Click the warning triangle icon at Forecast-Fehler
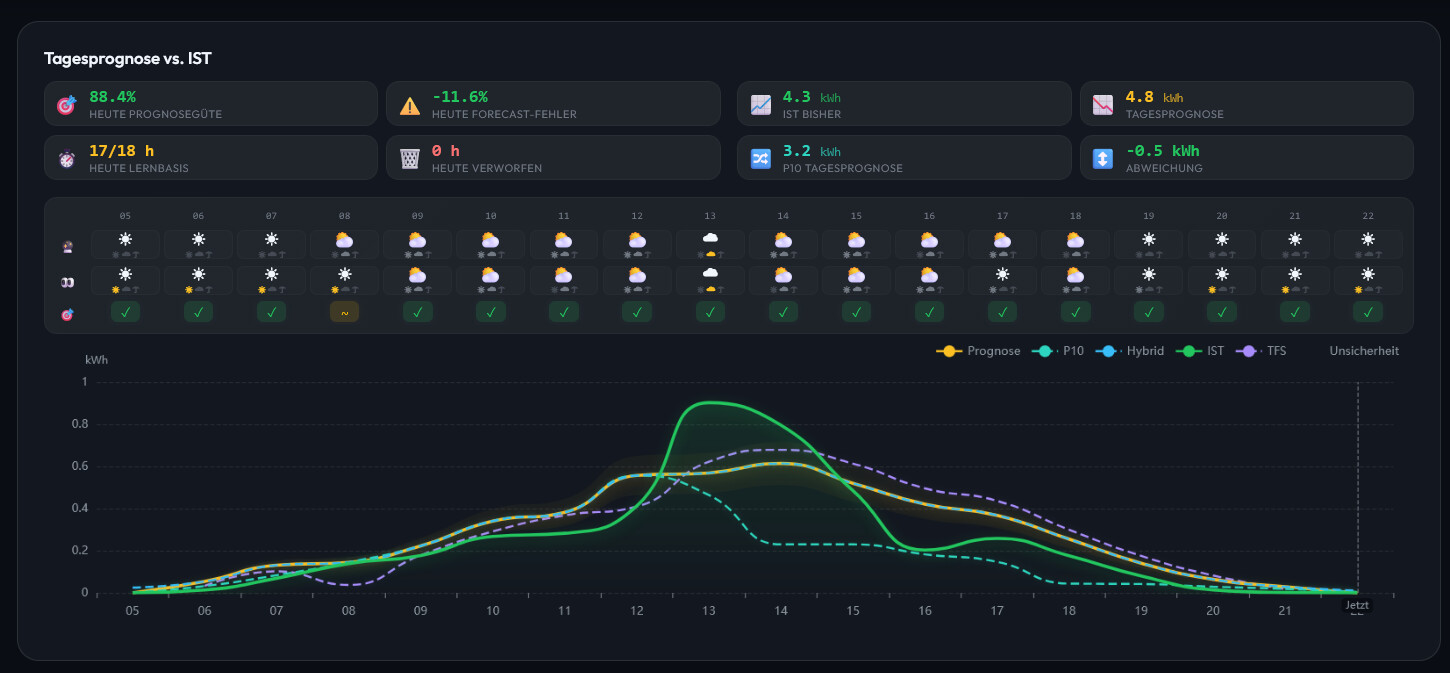Viewport: 1450px width, 673px height. click(410, 105)
